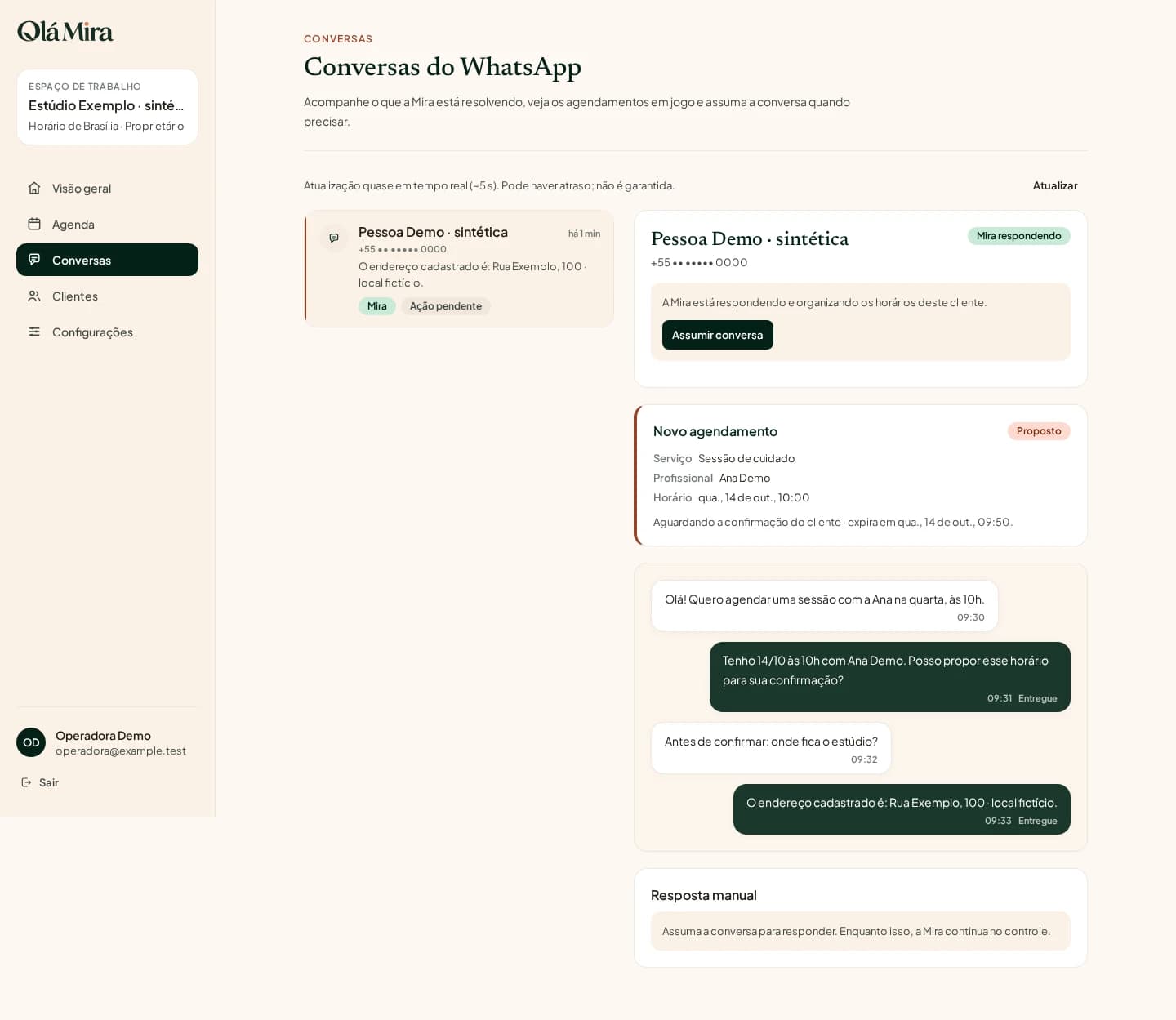
Task: Click the 'há 1 min' timestamp
Action: point(584,234)
